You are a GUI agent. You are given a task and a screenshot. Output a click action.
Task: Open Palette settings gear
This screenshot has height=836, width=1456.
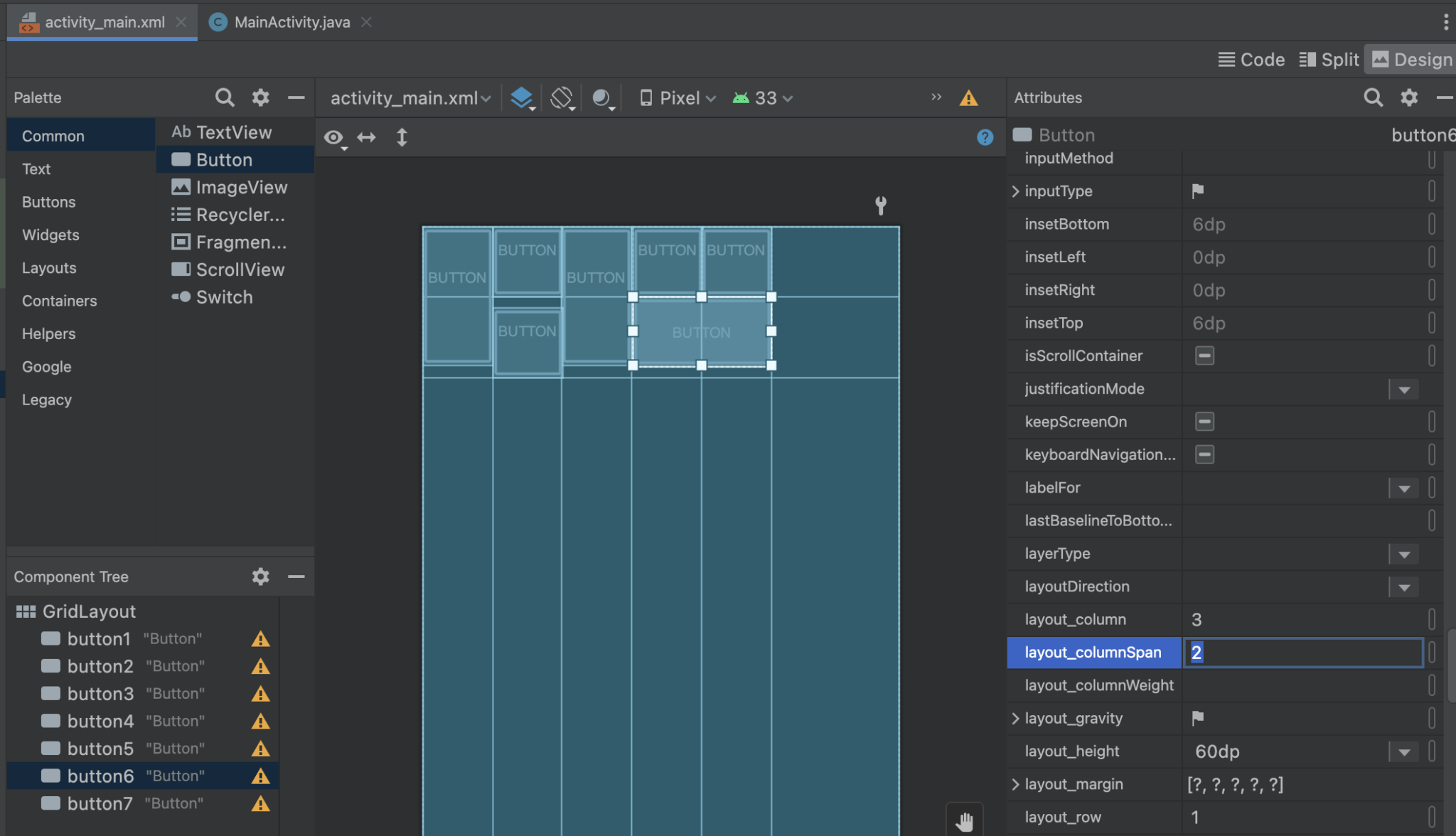tap(261, 97)
